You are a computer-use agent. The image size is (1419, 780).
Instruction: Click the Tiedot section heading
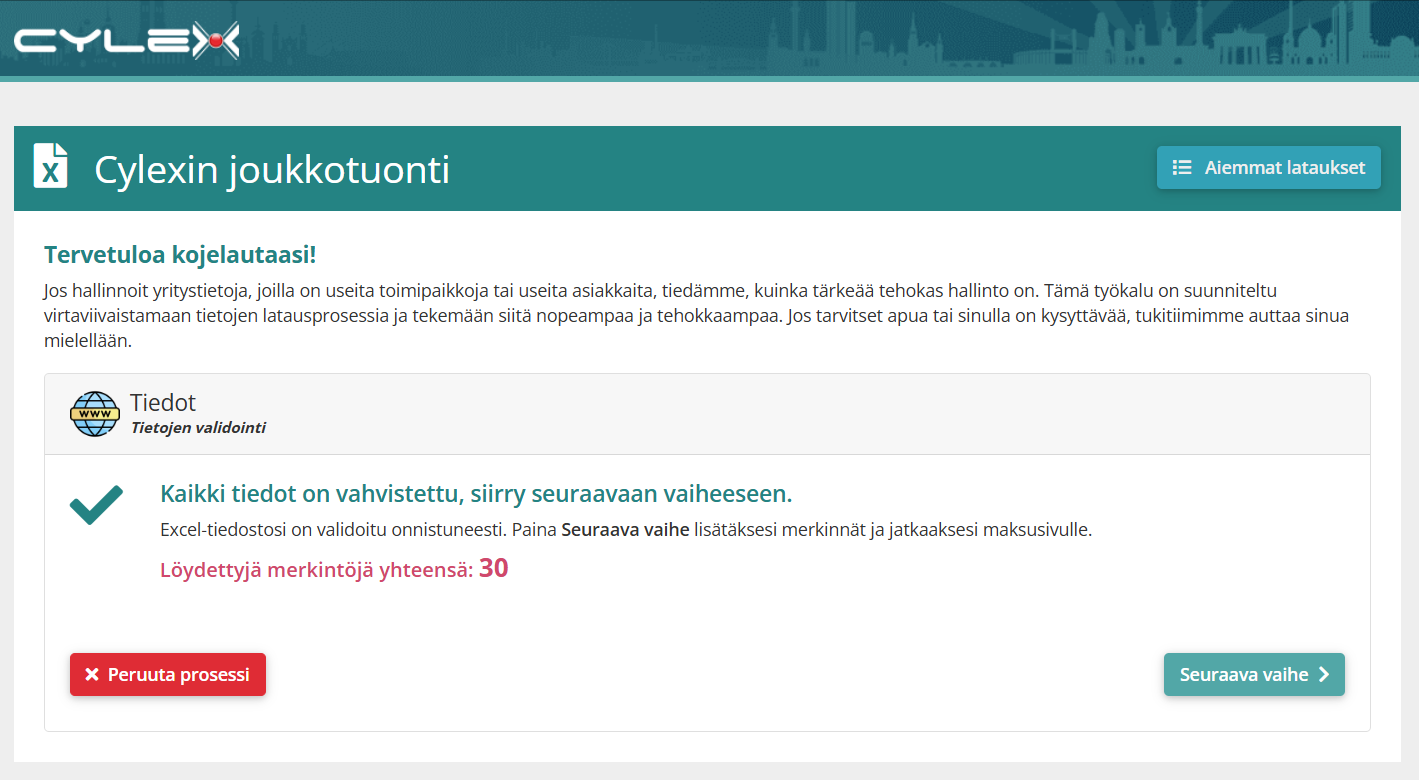pos(163,403)
